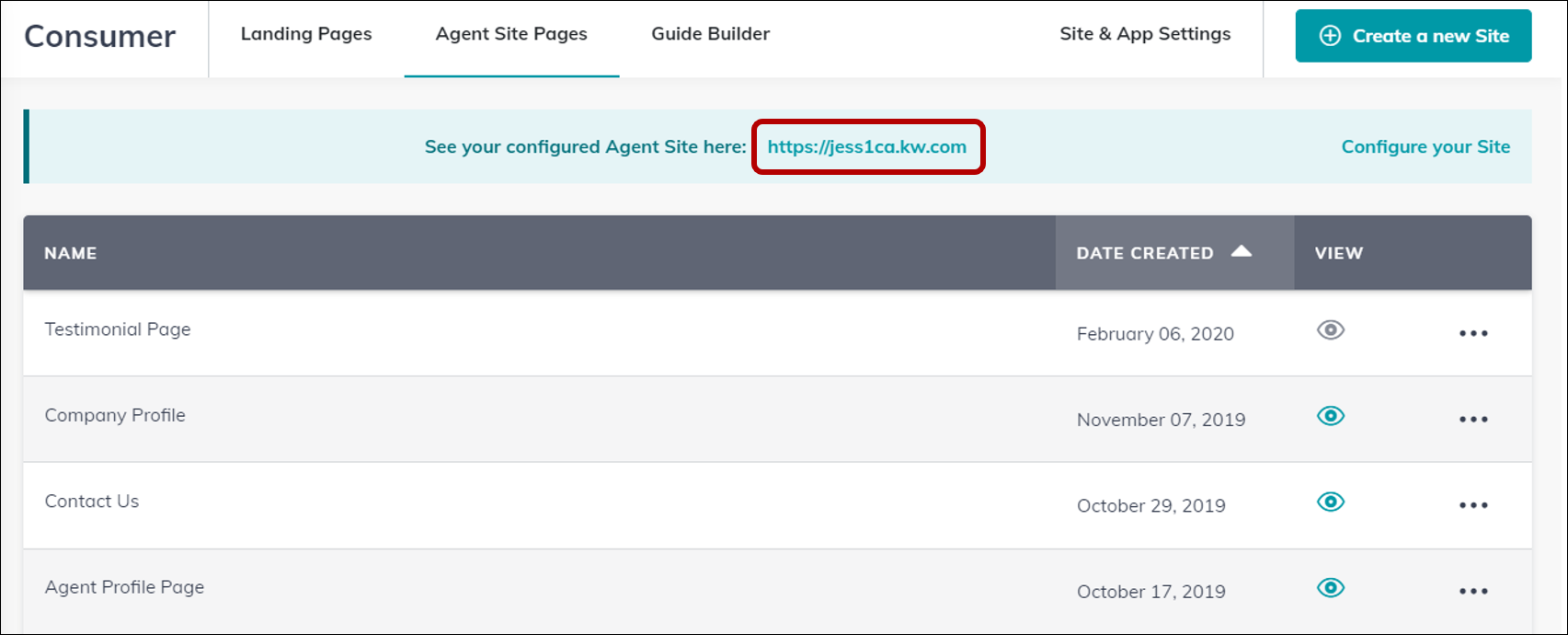Click the October 29, 2019 date
1568x635 pixels.
[1150, 505]
